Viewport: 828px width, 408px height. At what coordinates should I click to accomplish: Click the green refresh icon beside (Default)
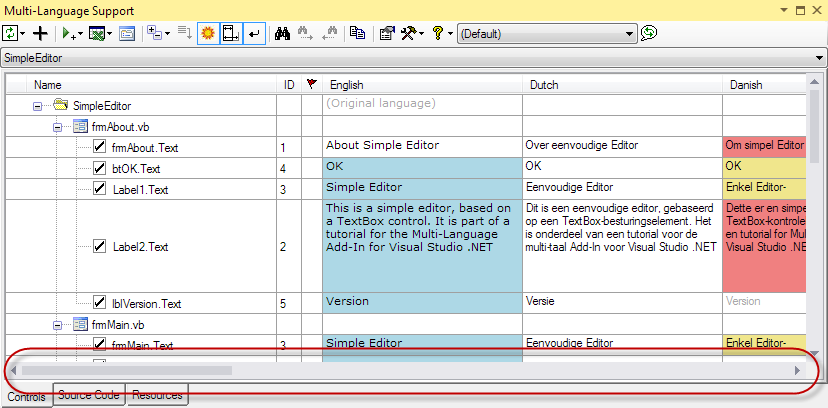point(650,33)
